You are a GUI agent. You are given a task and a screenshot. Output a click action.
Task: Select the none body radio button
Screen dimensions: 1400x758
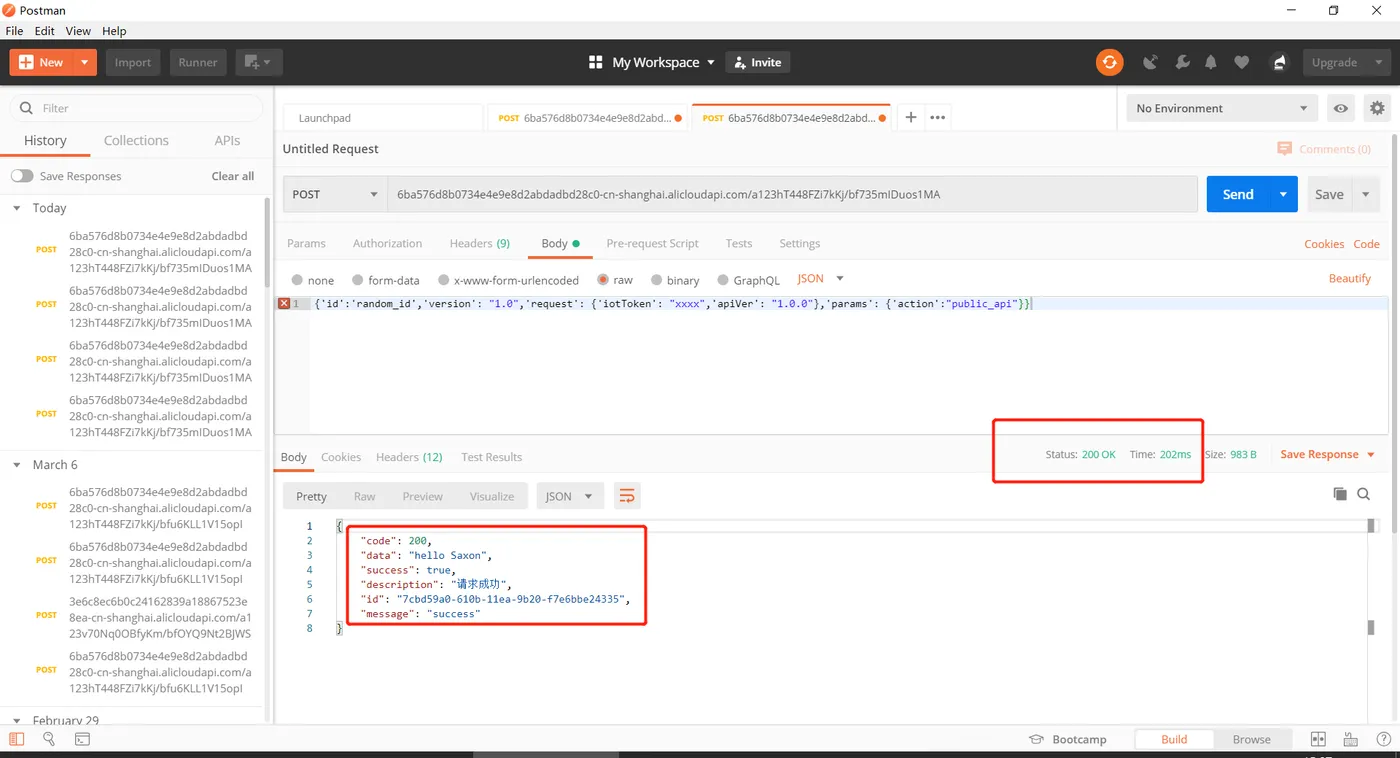[x=297, y=280]
